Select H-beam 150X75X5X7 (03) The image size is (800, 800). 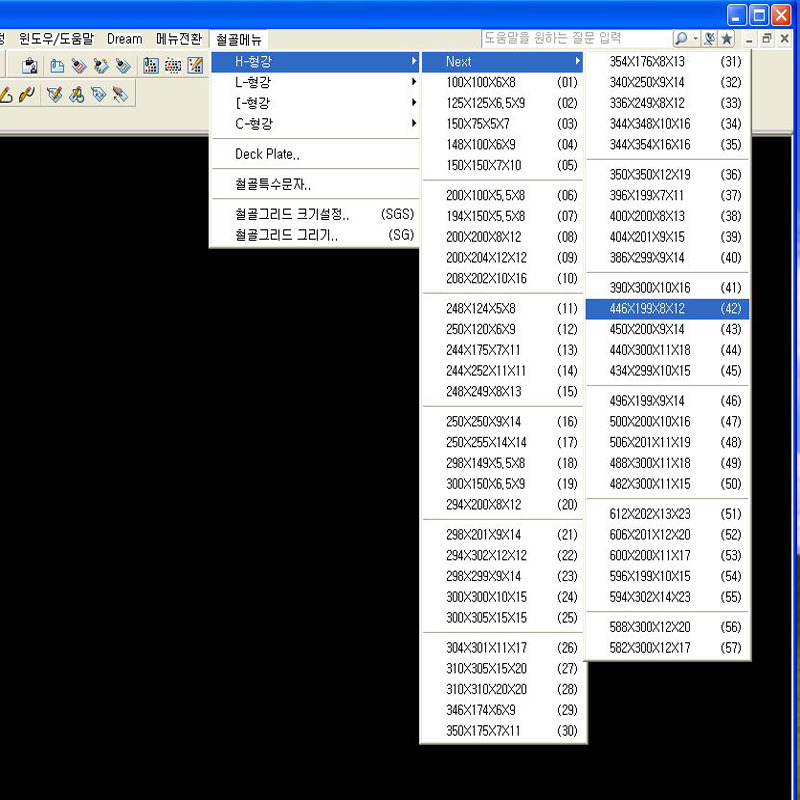pos(503,123)
